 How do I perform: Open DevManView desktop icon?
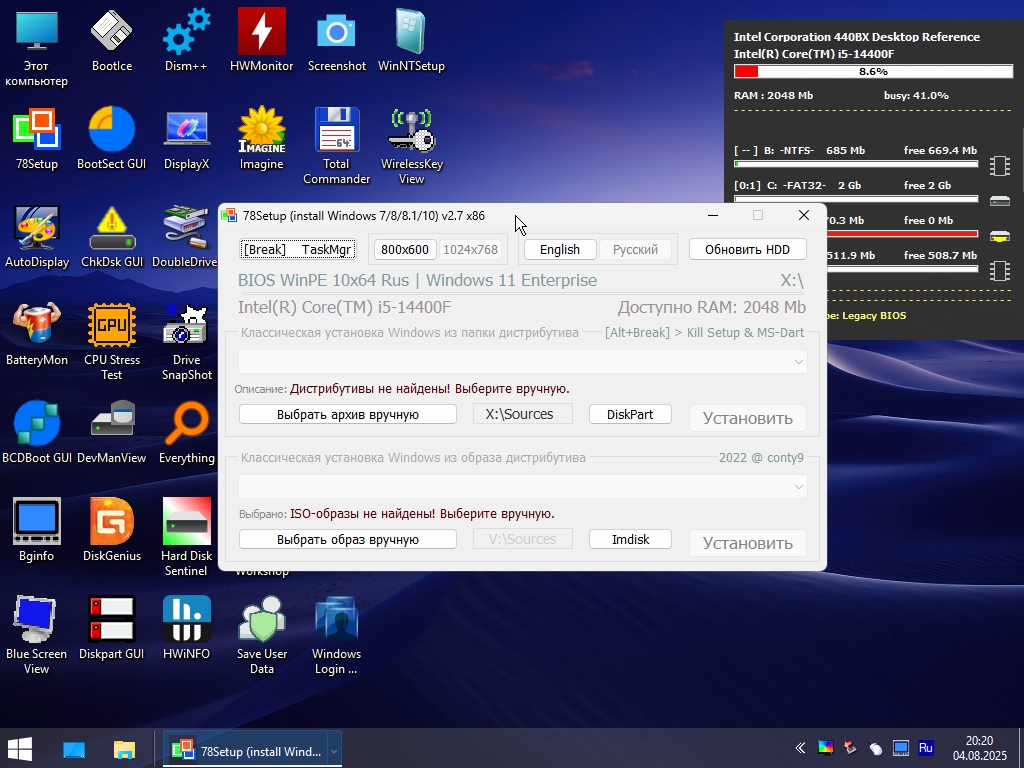[112, 432]
